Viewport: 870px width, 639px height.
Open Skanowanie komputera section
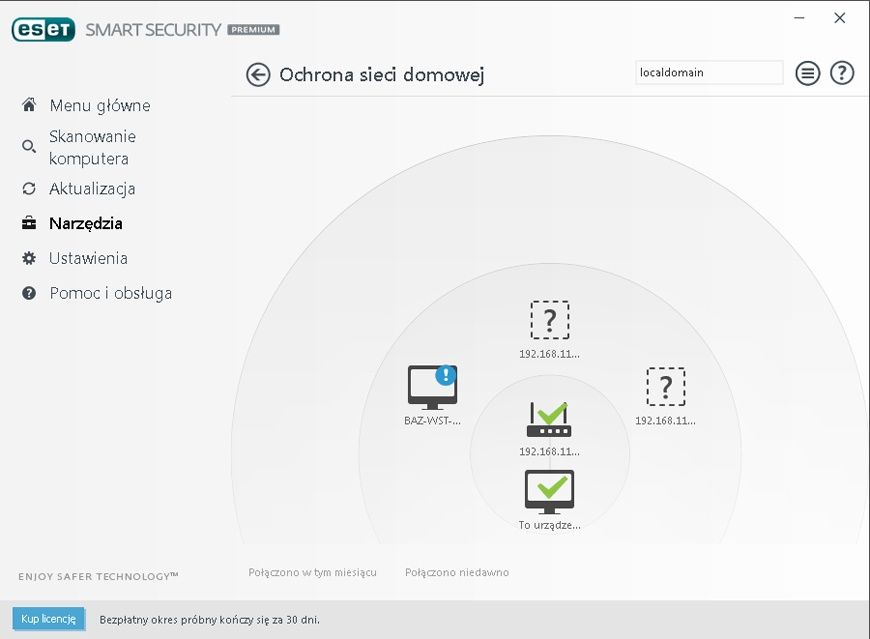92,147
